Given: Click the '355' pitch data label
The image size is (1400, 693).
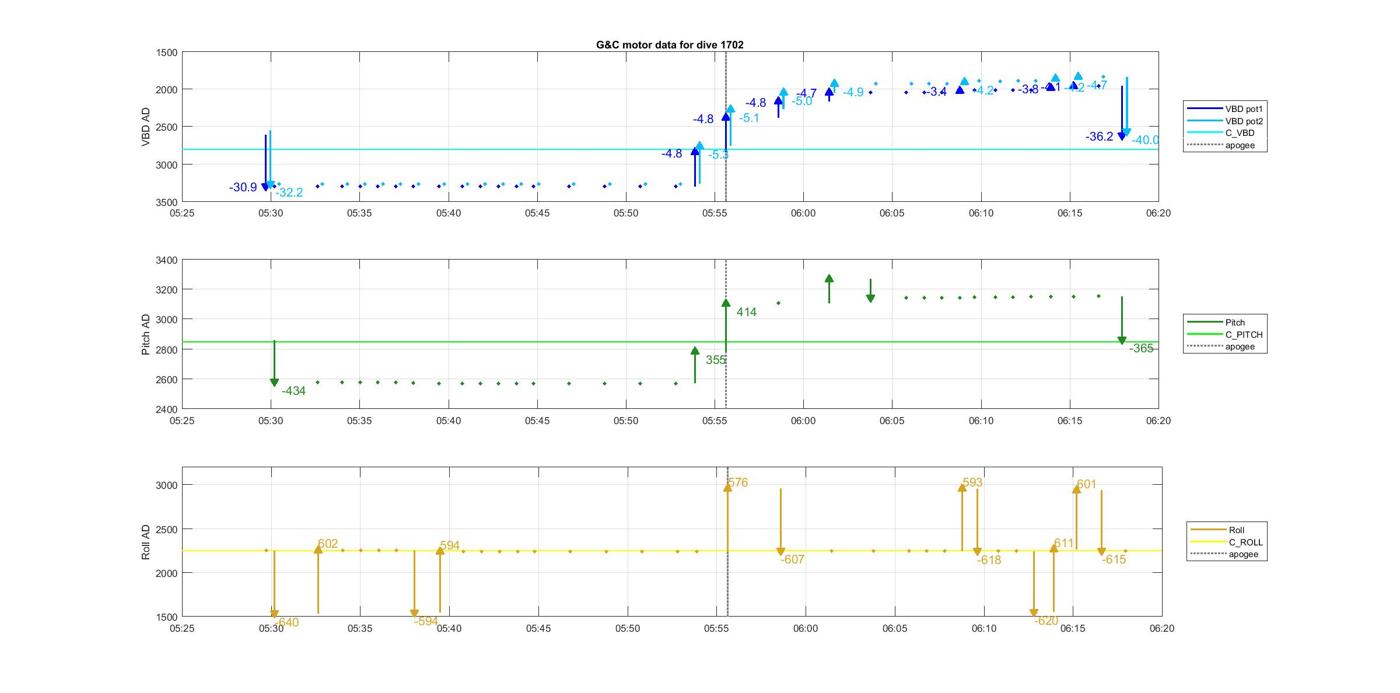Looking at the screenshot, I should [x=716, y=360].
